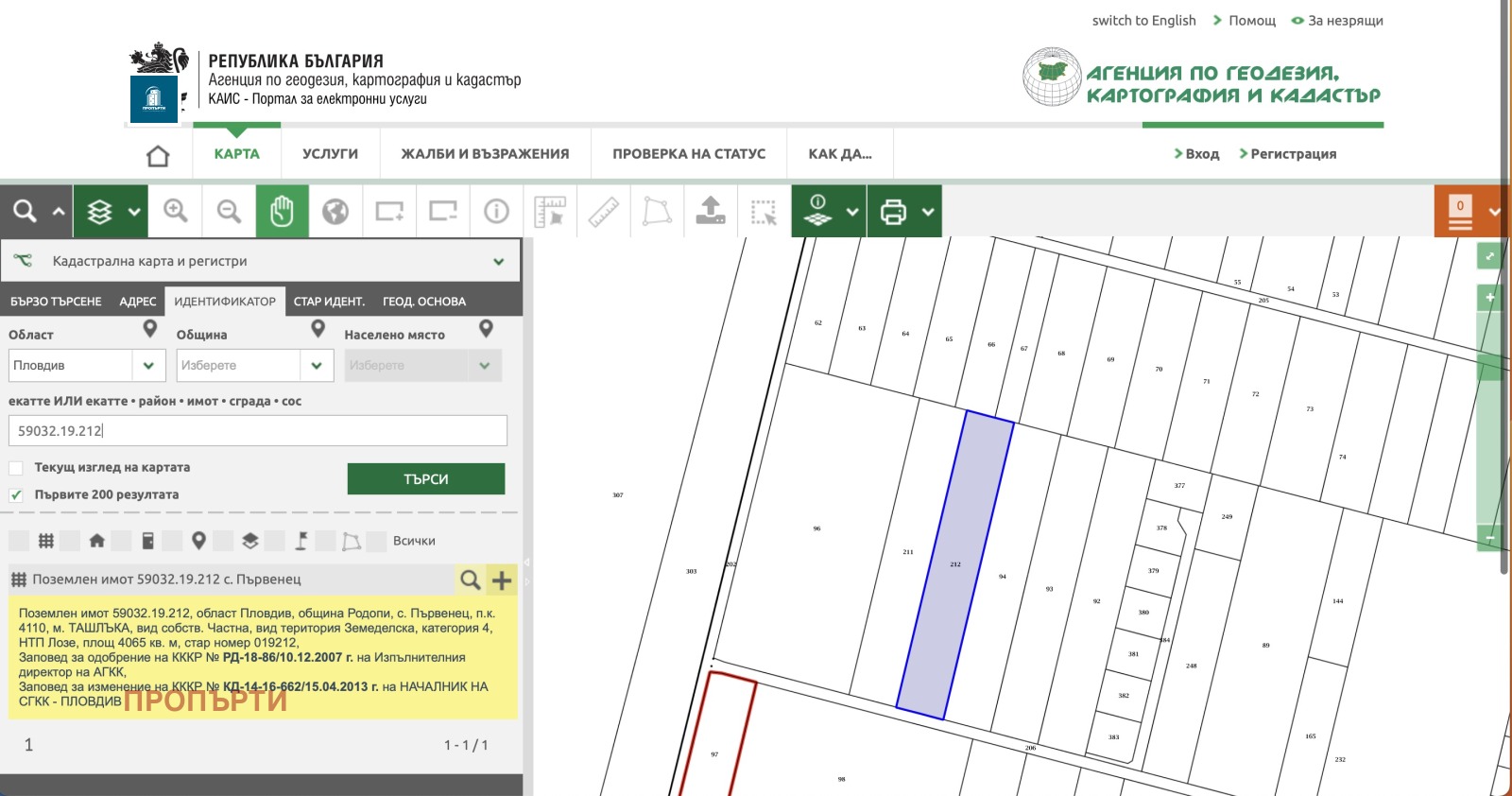This screenshot has height=796, width=1512.
Task: Click the globe full extent icon
Action: (335, 211)
